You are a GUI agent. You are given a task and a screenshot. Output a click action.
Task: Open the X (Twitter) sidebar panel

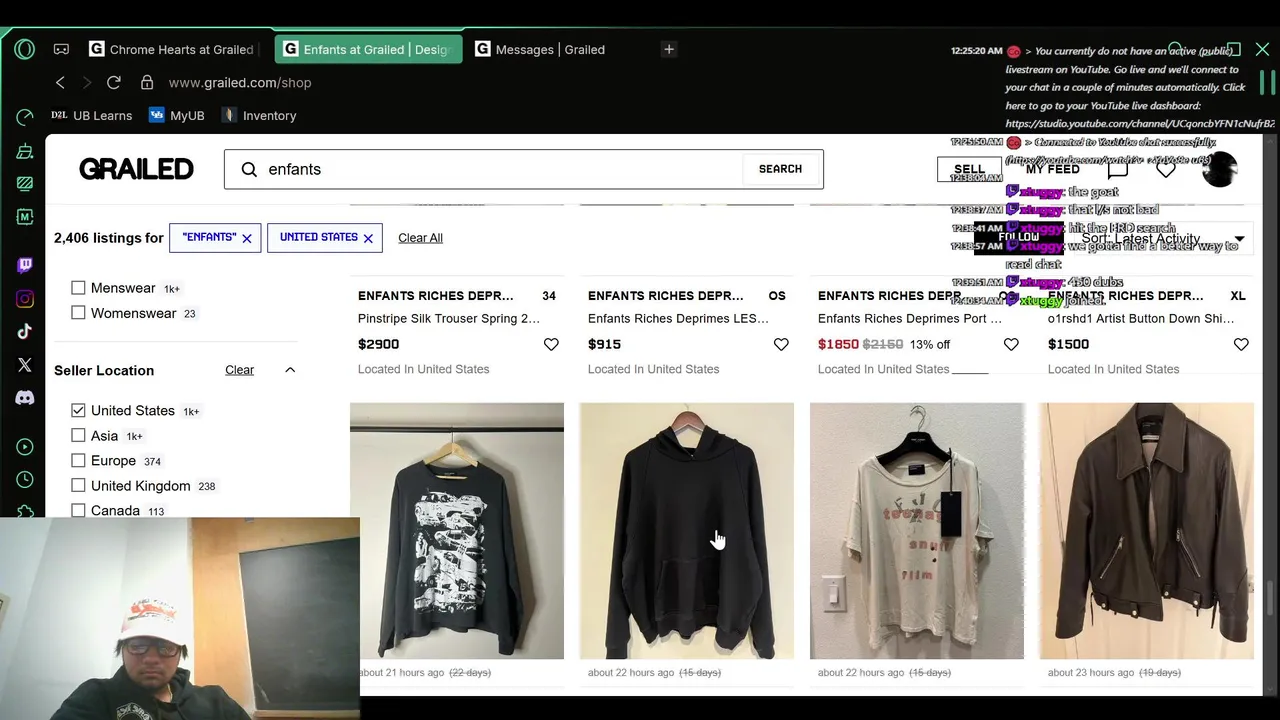coord(25,365)
